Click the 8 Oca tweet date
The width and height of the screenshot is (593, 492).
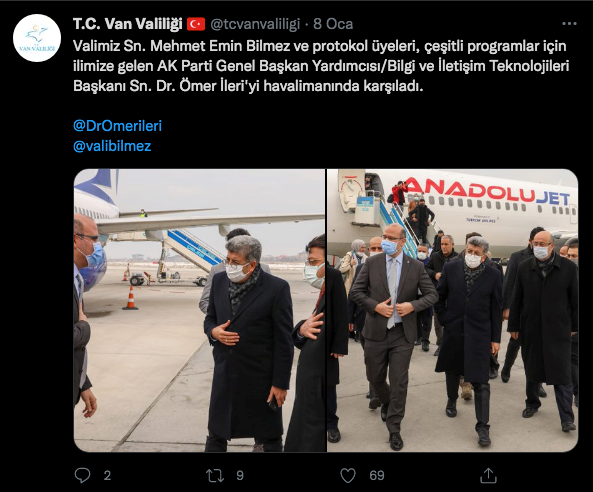click(333, 24)
